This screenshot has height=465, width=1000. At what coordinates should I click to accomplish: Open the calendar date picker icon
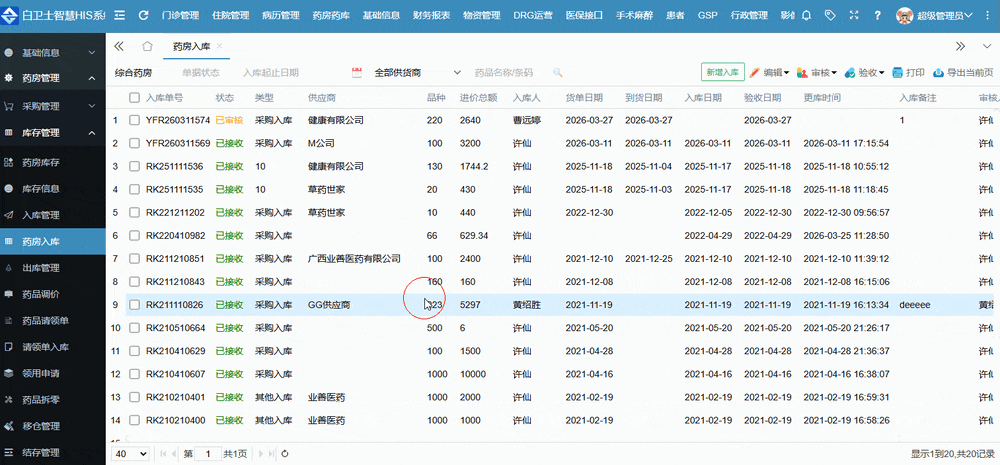(356, 73)
